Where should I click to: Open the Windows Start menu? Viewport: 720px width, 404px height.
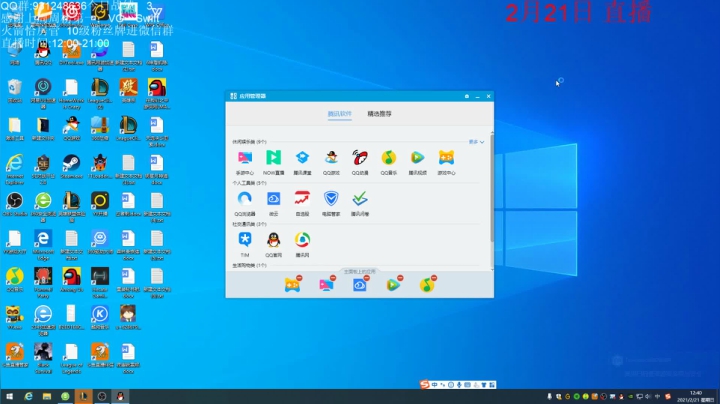[9, 396]
